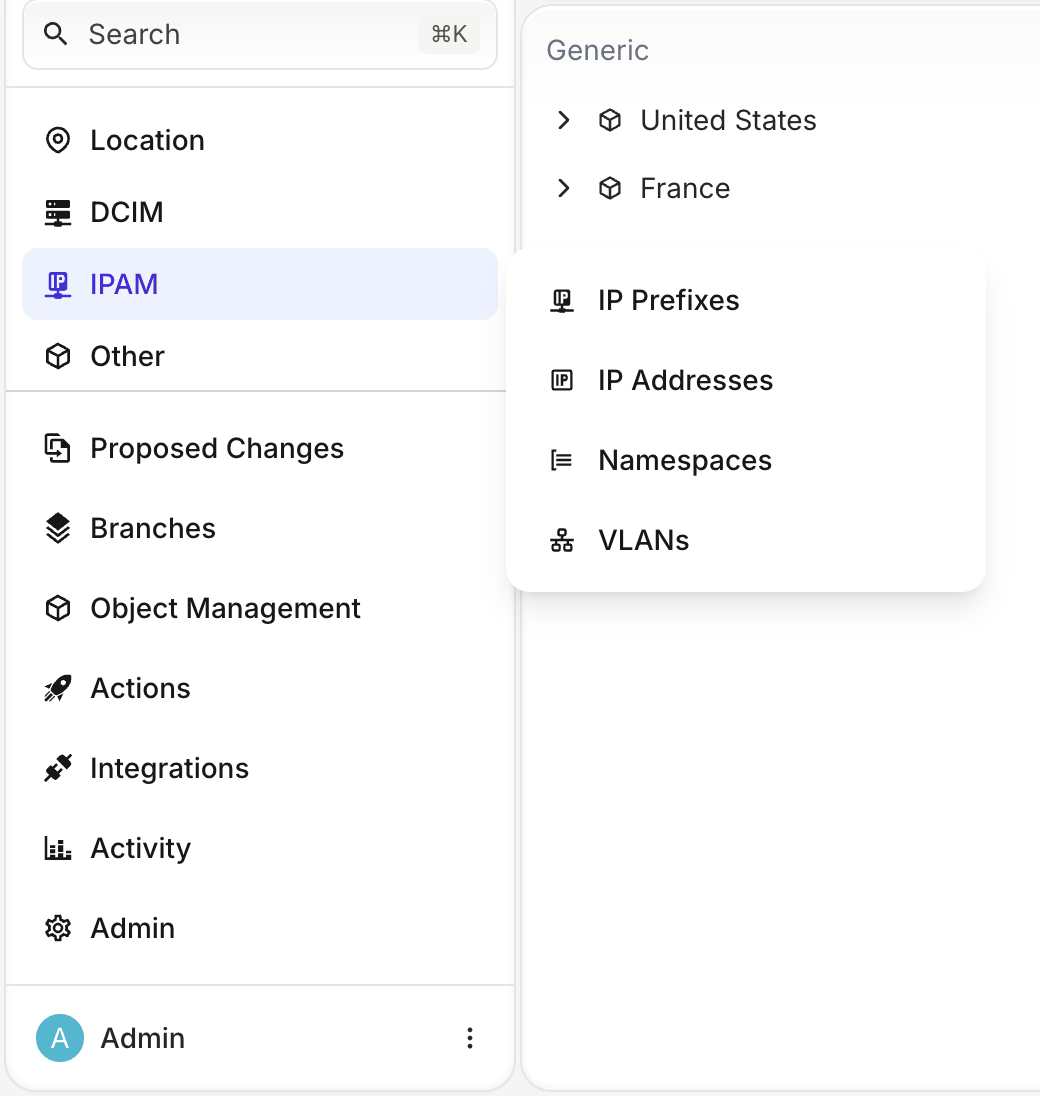
Task: Open the Admin settings label beside the gear
Action: tap(133, 928)
